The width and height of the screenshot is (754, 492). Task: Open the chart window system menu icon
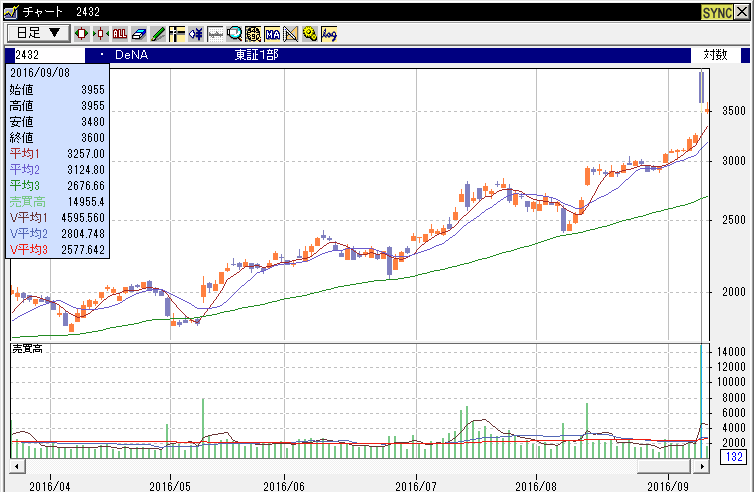[10, 11]
